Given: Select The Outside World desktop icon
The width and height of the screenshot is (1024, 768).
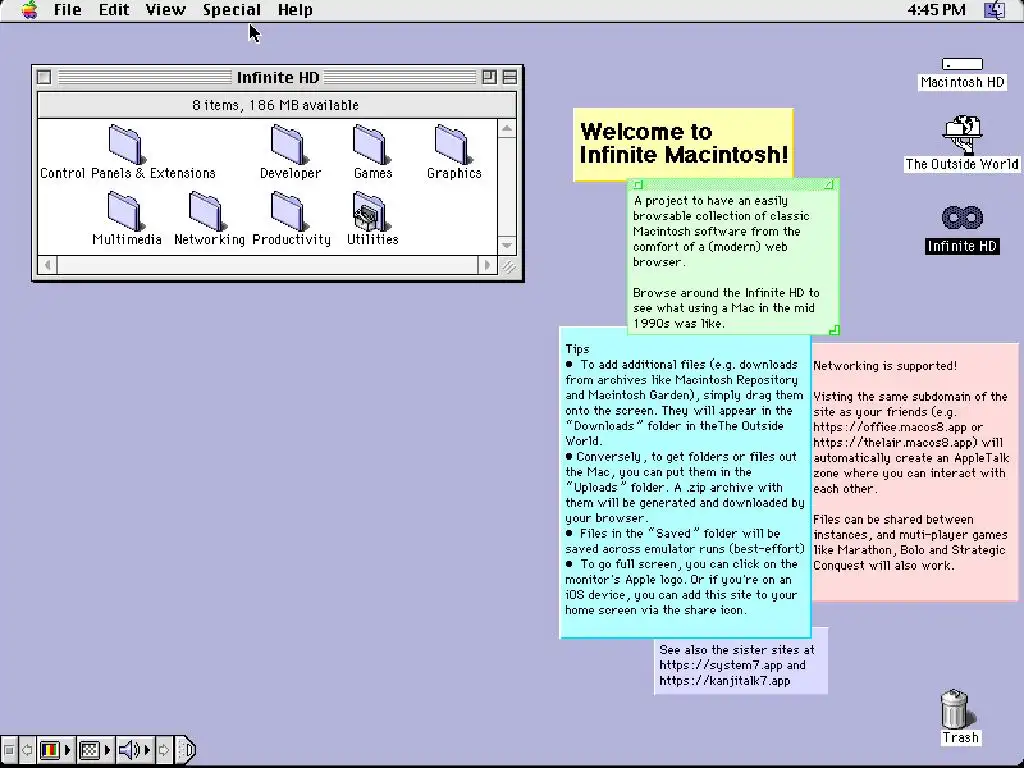Looking at the screenshot, I should pos(962,135).
